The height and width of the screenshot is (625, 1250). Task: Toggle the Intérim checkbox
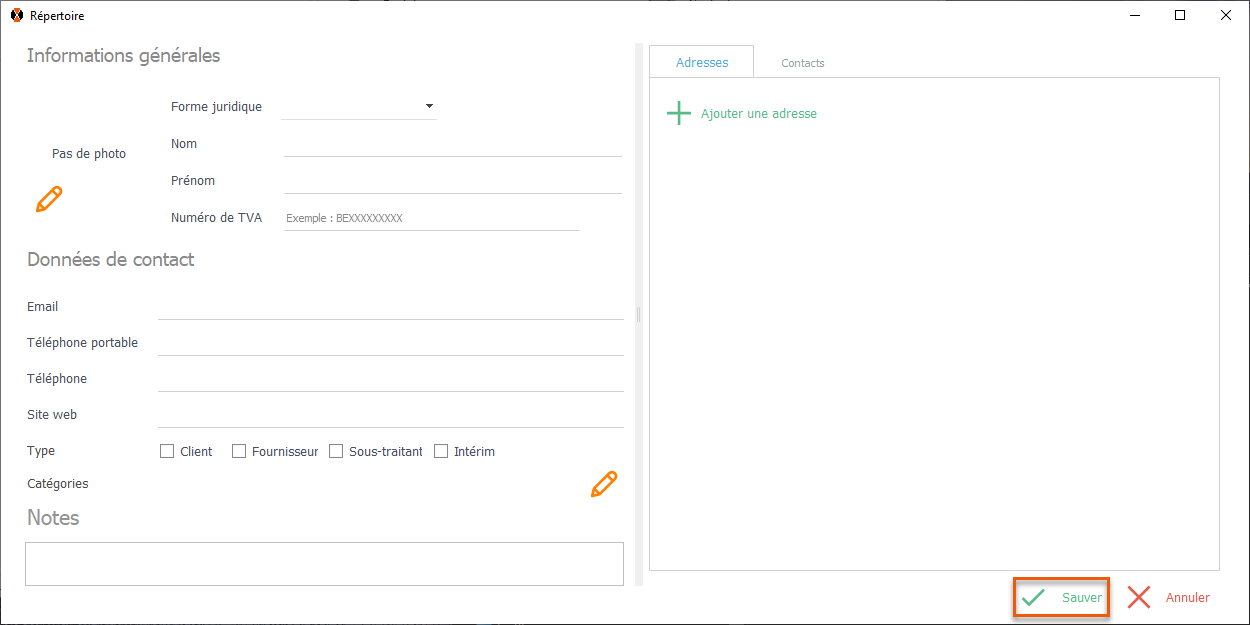[x=441, y=451]
